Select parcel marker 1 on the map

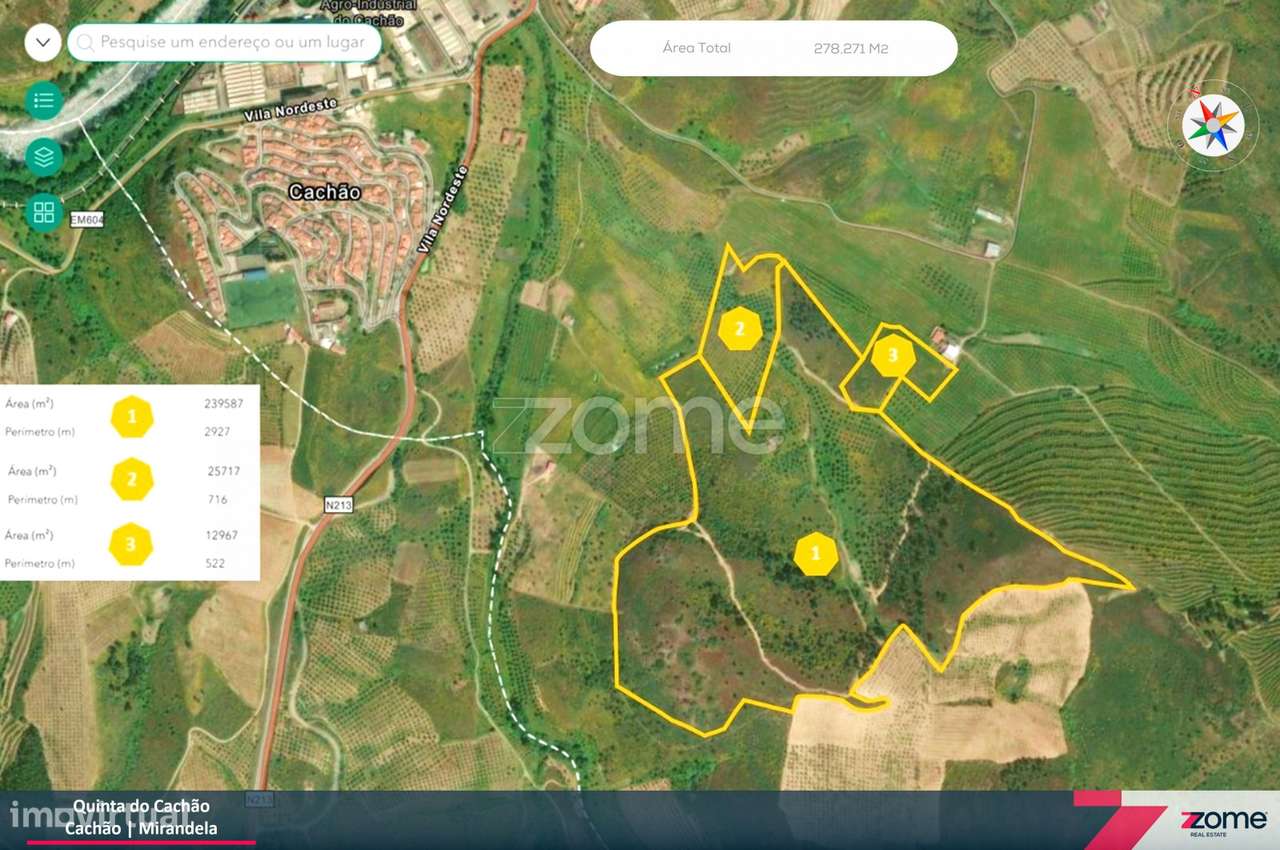[816, 552]
